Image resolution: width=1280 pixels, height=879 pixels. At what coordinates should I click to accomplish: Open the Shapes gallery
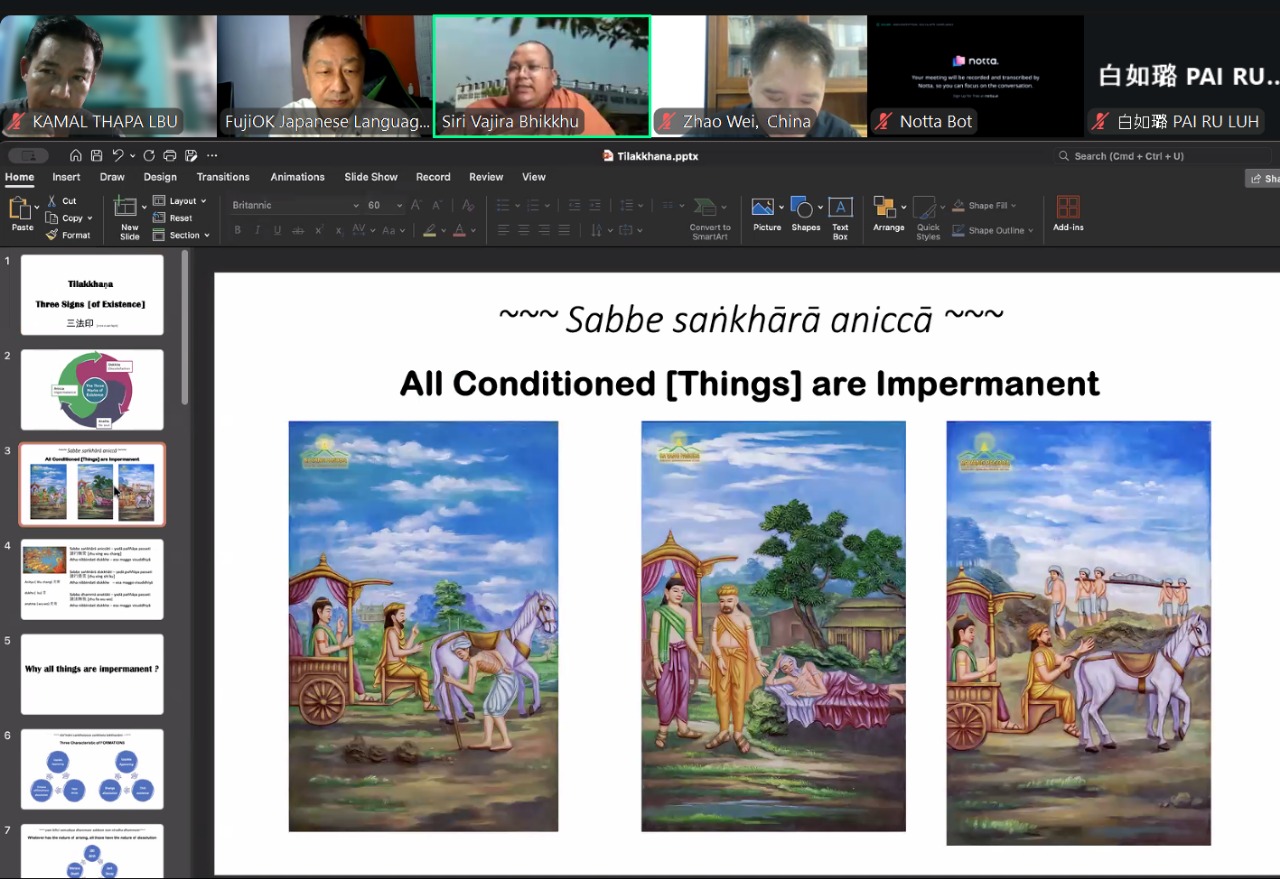coord(805,214)
